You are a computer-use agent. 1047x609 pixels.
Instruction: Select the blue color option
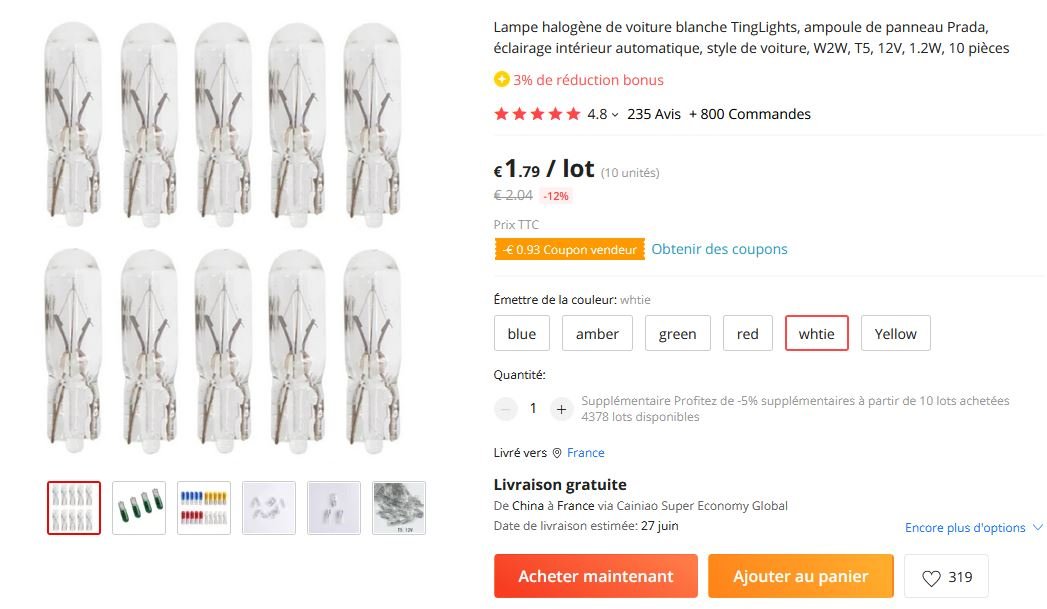[x=521, y=333]
